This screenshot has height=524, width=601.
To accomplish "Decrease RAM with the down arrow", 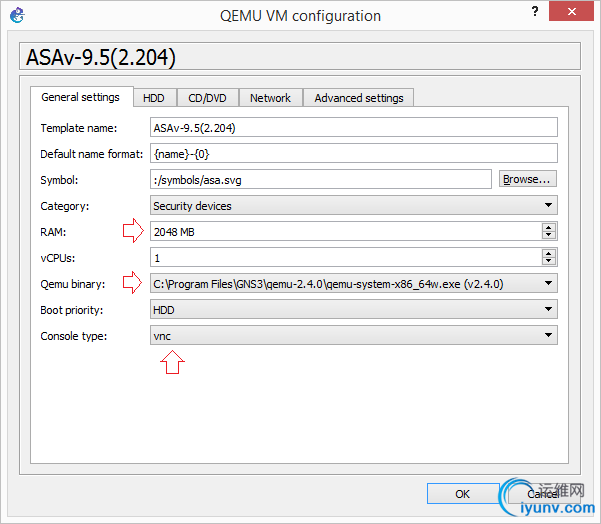I will [548, 235].
